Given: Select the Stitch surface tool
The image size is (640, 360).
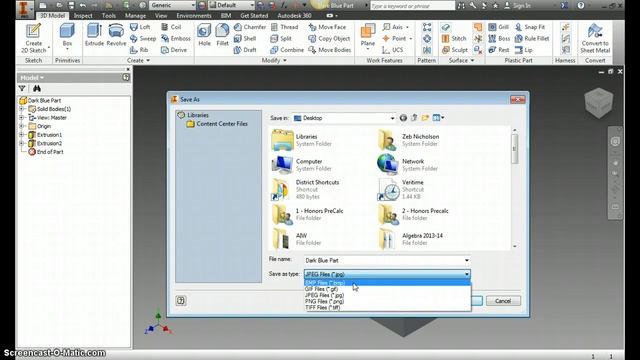Looking at the screenshot, I should (454, 38).
